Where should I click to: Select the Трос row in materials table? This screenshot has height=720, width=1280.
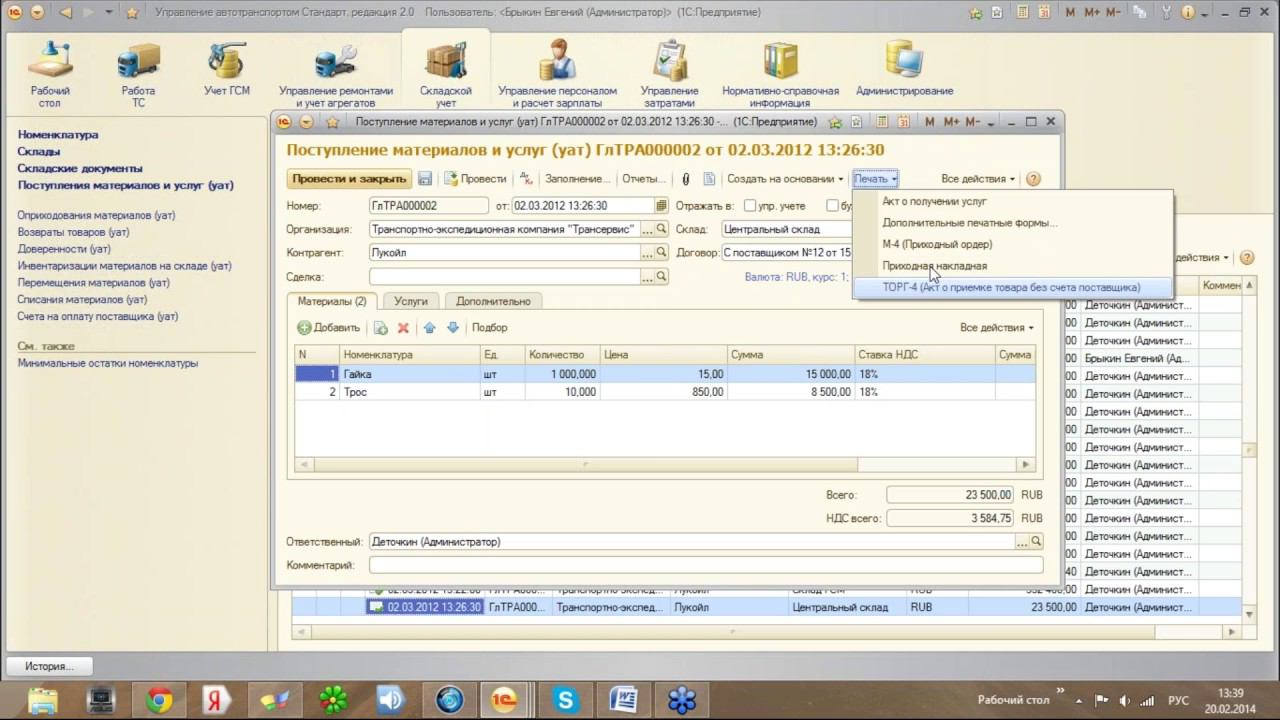(x=665, y=392)
